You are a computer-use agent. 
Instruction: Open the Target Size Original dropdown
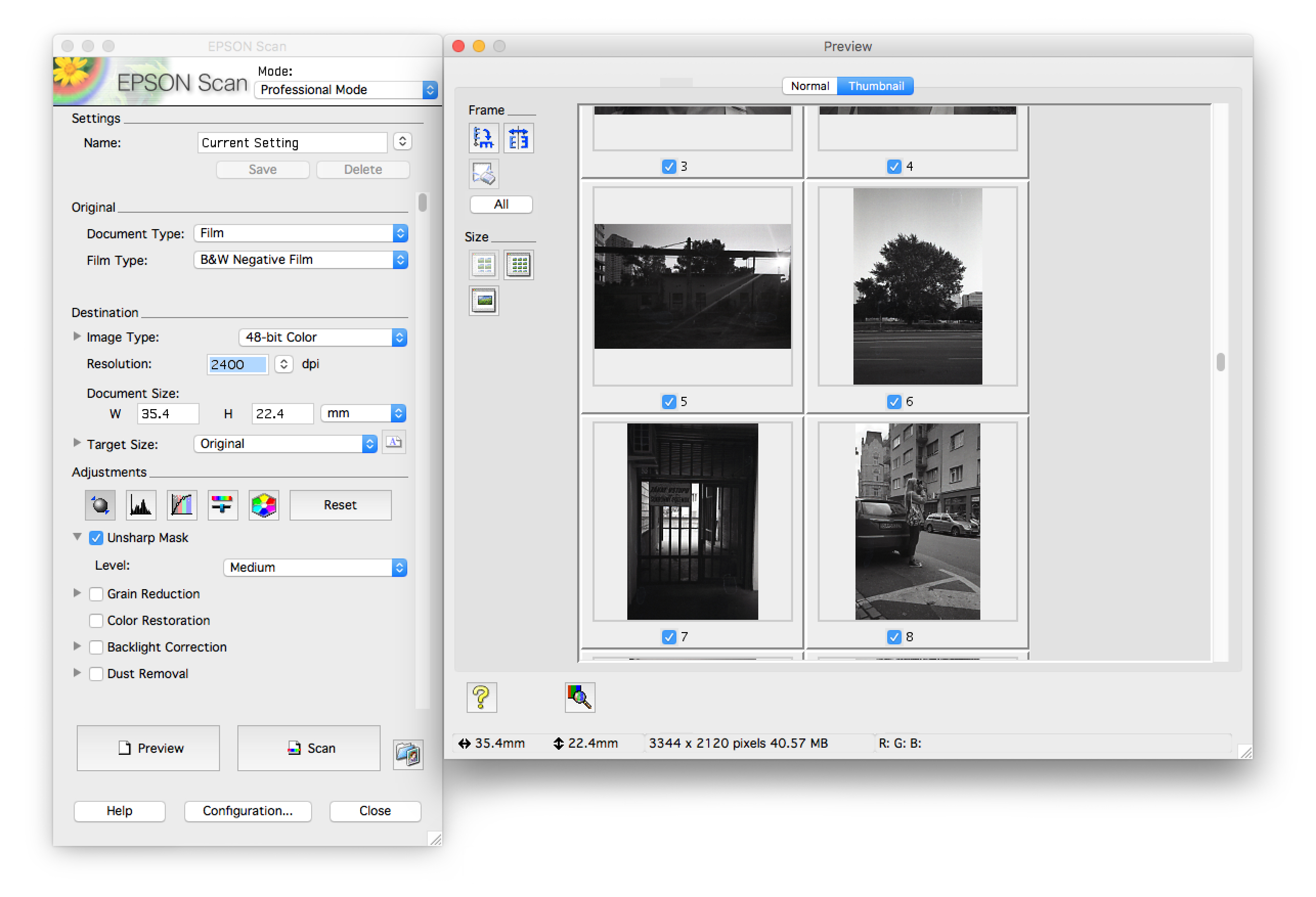pos(286,444)
